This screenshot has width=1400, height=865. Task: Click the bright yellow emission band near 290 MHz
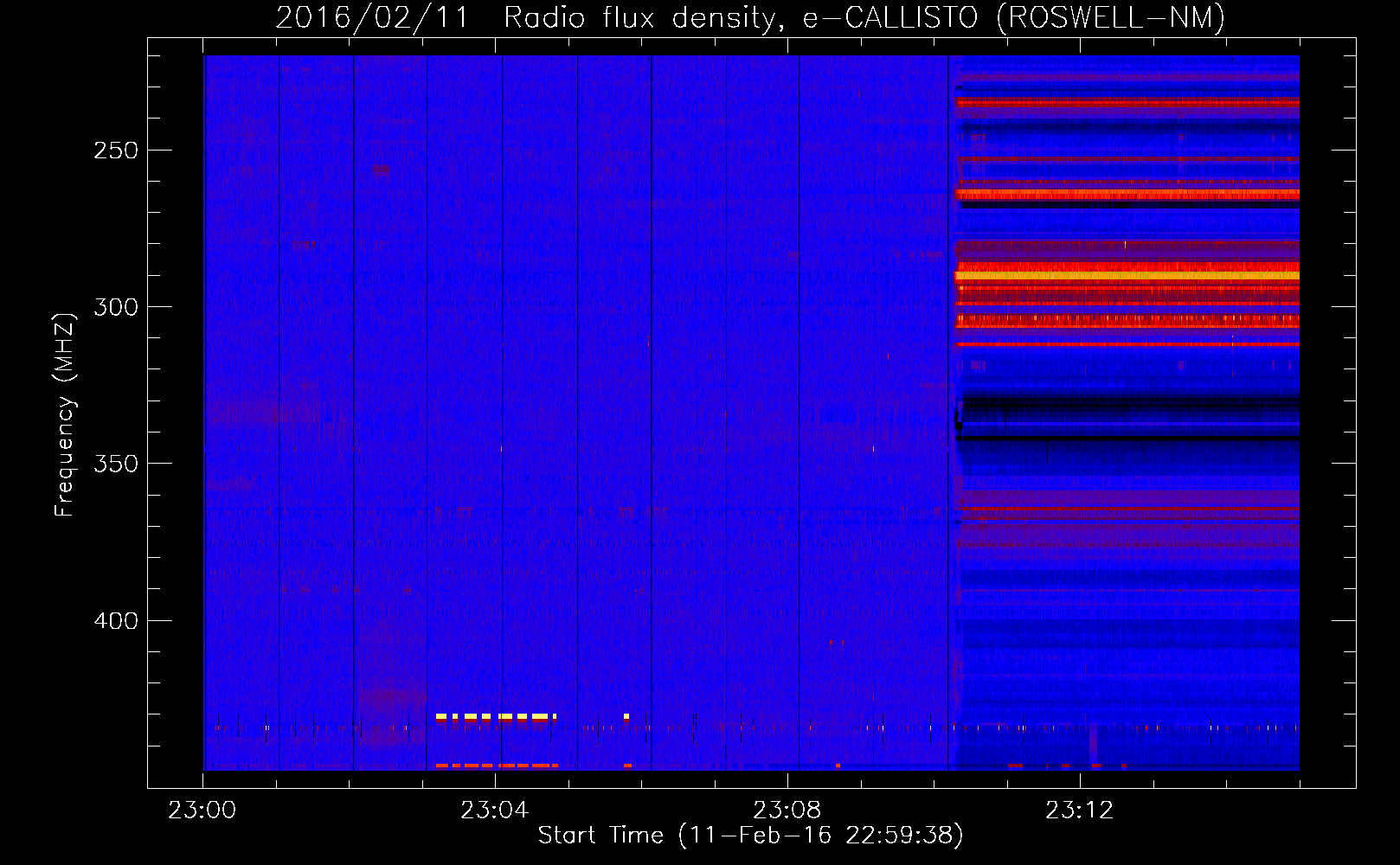[1127, 276]
